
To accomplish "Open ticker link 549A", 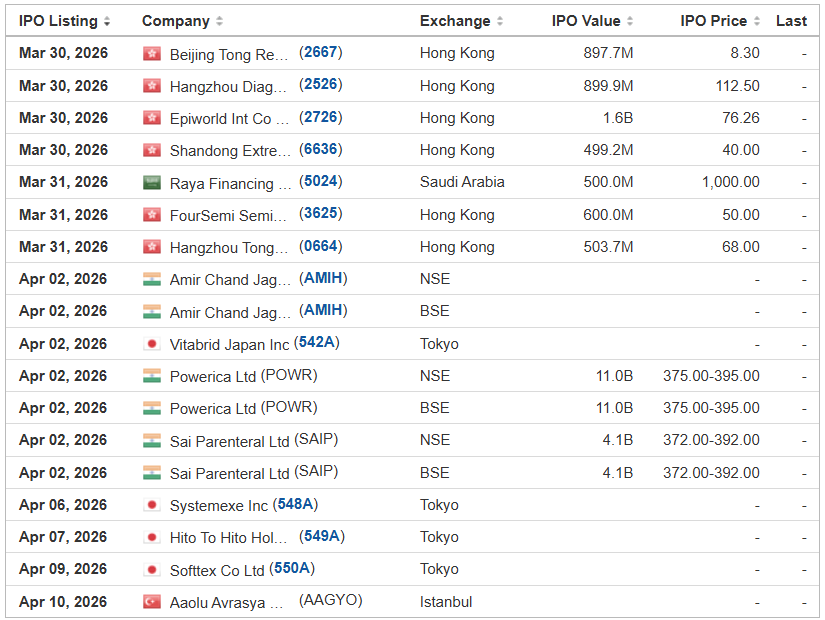I will tap(321, 536).
